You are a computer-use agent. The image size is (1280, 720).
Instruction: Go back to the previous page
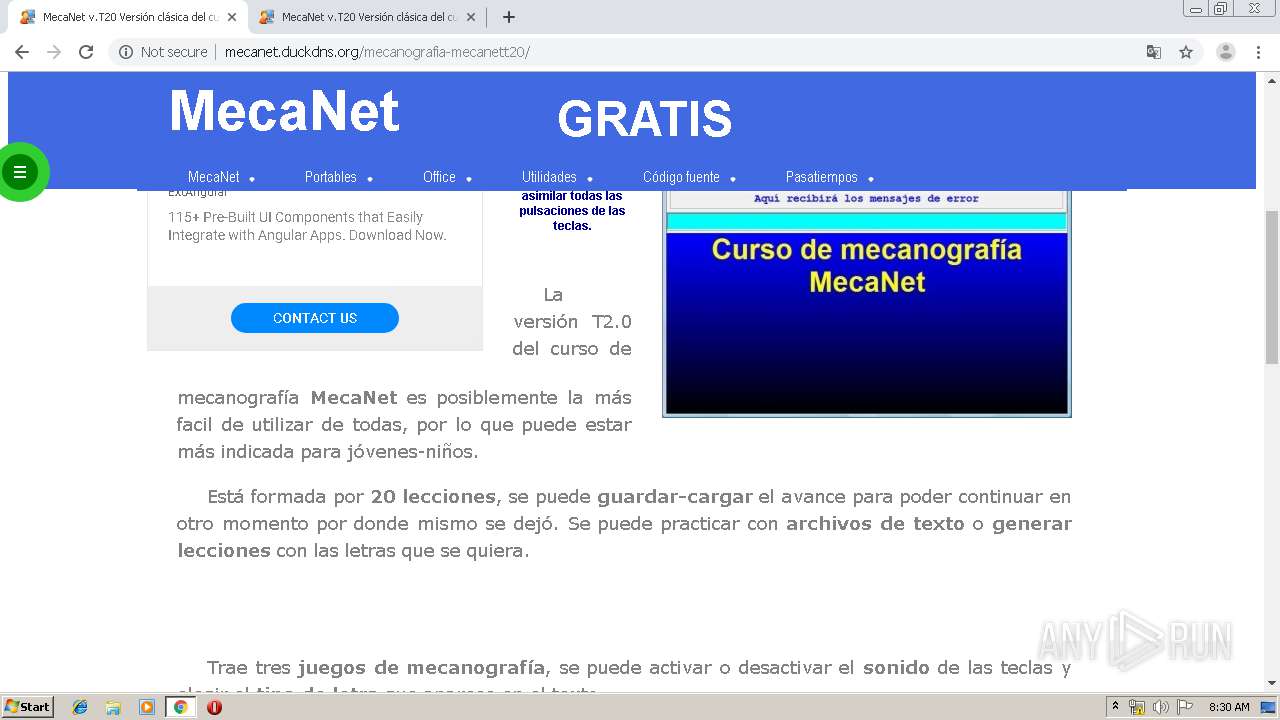[22, 52]
